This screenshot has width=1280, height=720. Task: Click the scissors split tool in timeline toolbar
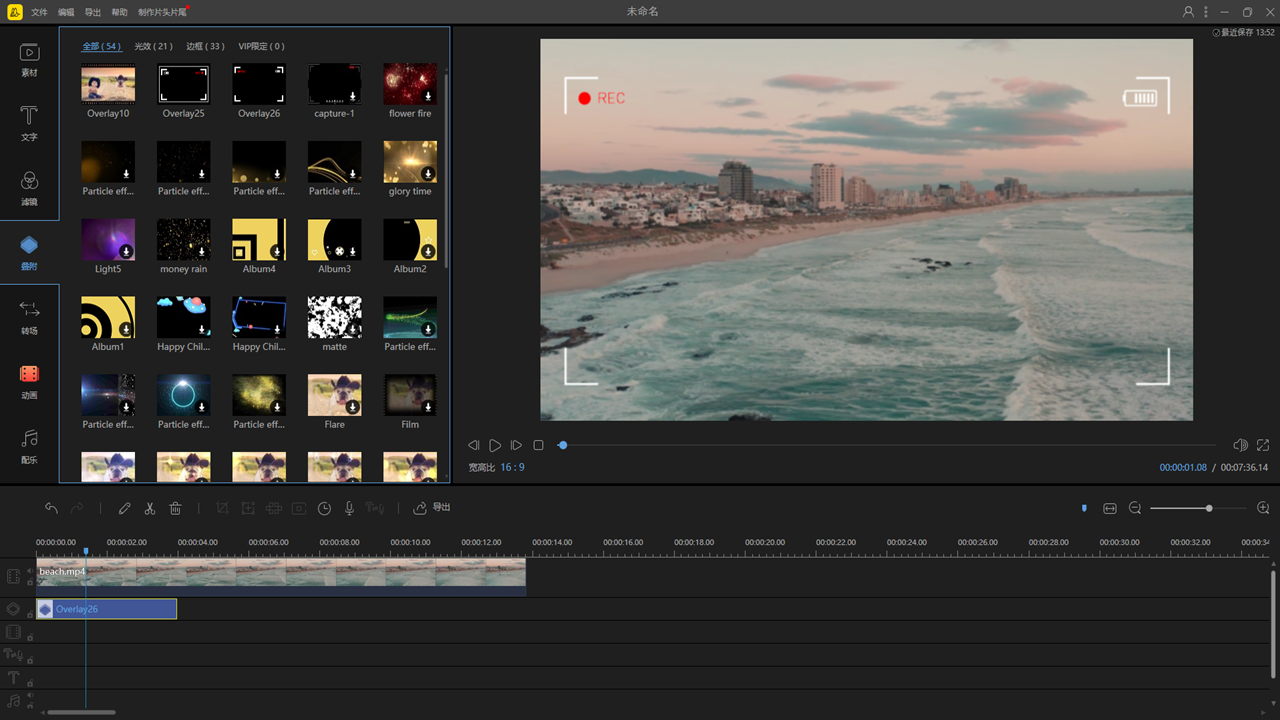pos(150,508)
